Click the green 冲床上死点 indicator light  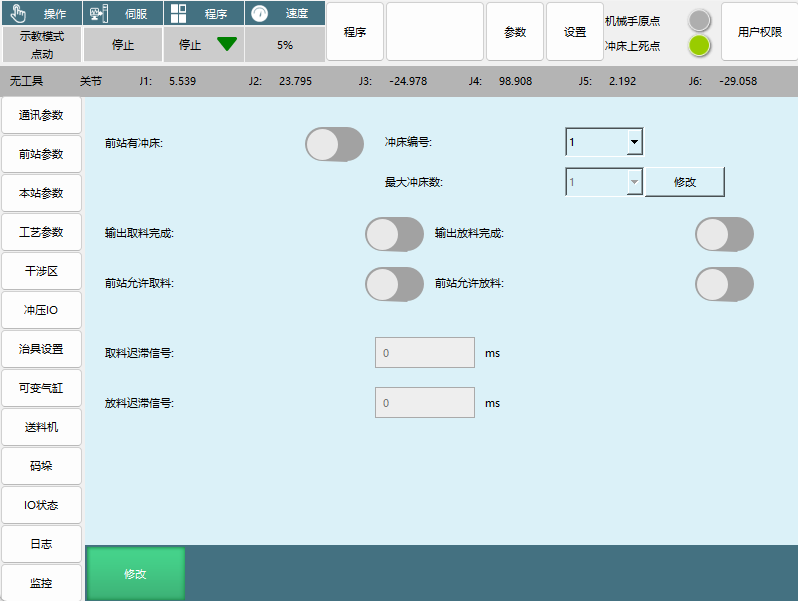699,45
